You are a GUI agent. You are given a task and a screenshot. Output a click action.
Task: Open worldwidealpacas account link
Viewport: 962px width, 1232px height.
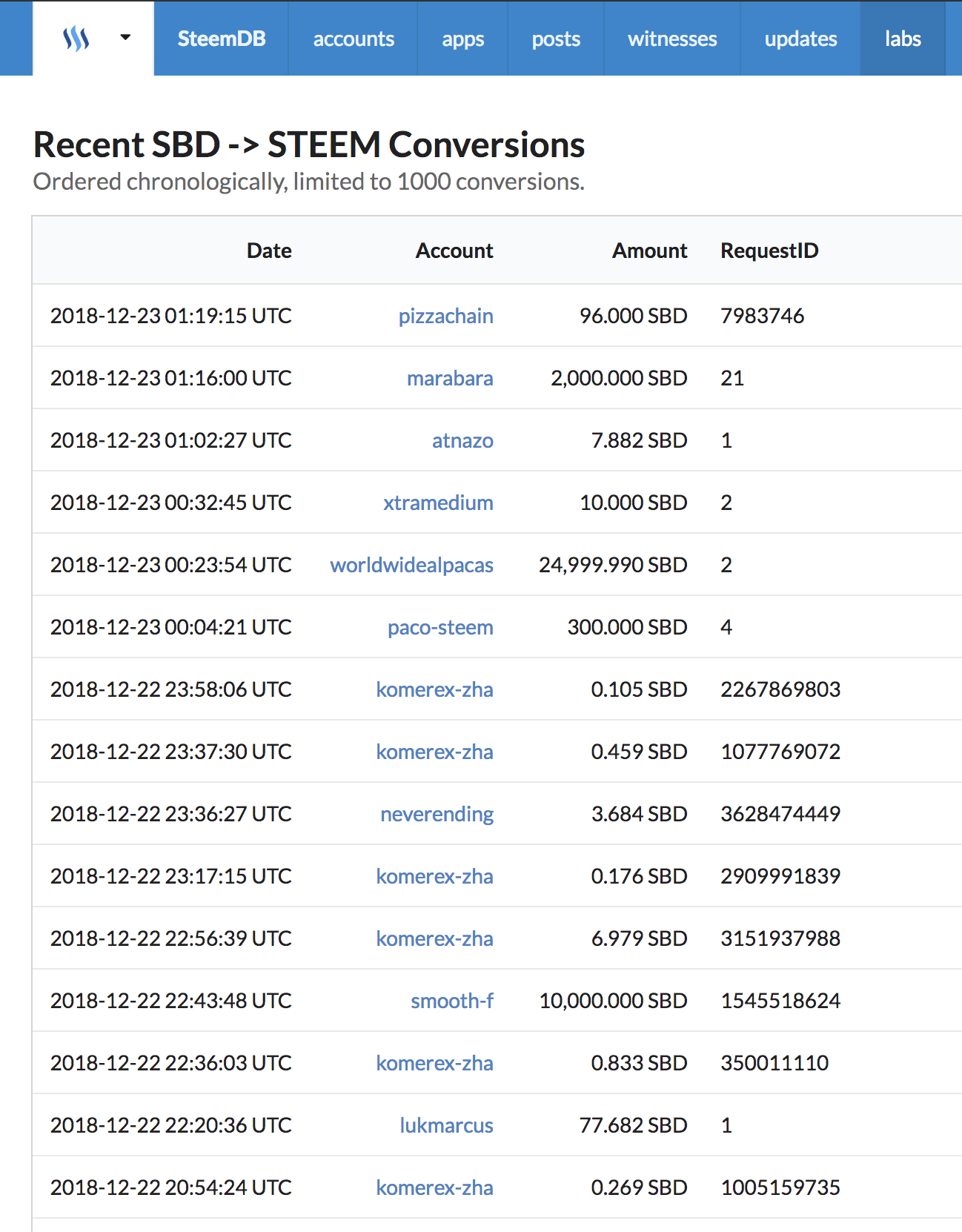[x=411, y=565]
